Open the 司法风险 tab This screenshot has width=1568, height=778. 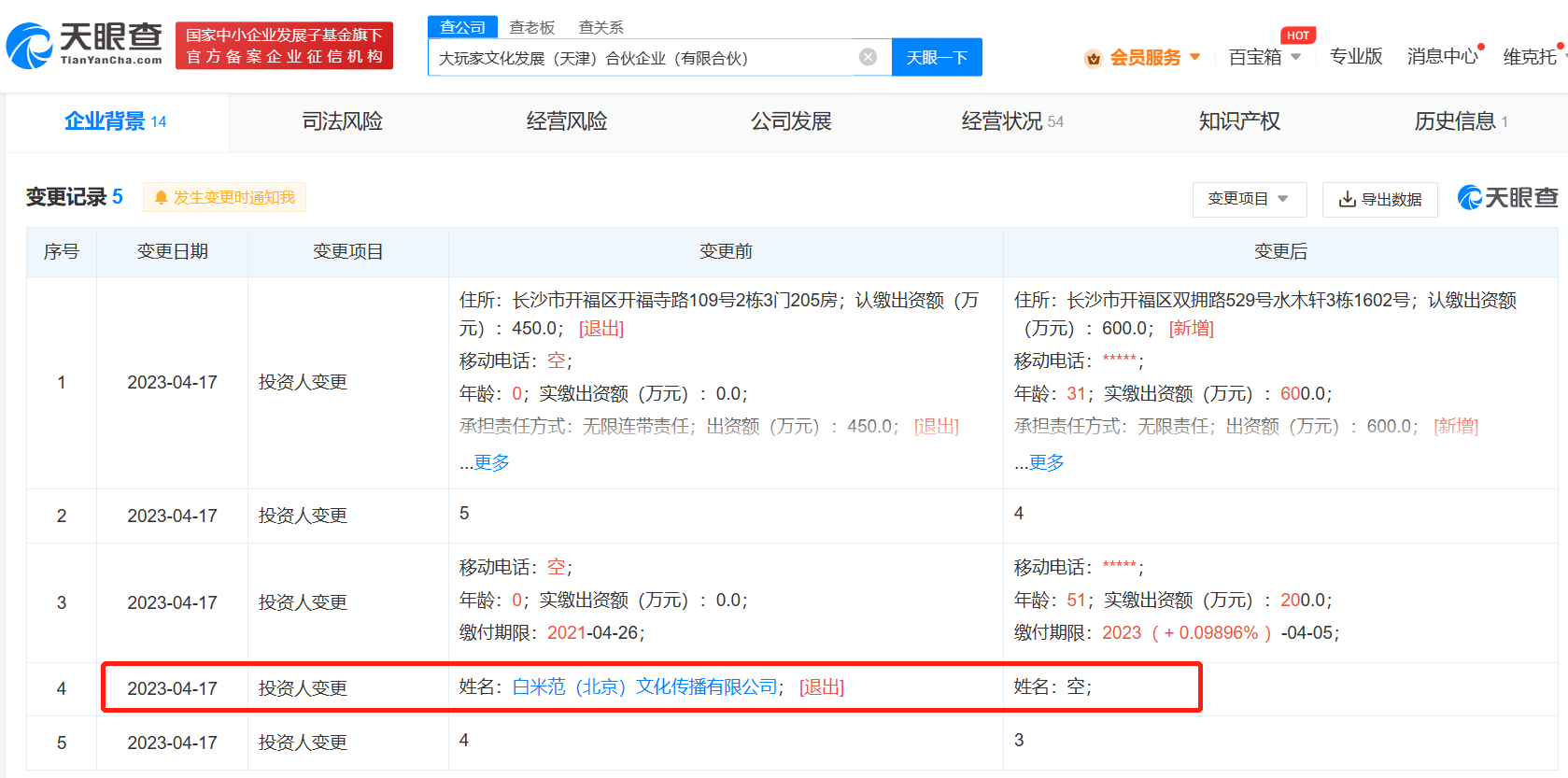(342, 121)
